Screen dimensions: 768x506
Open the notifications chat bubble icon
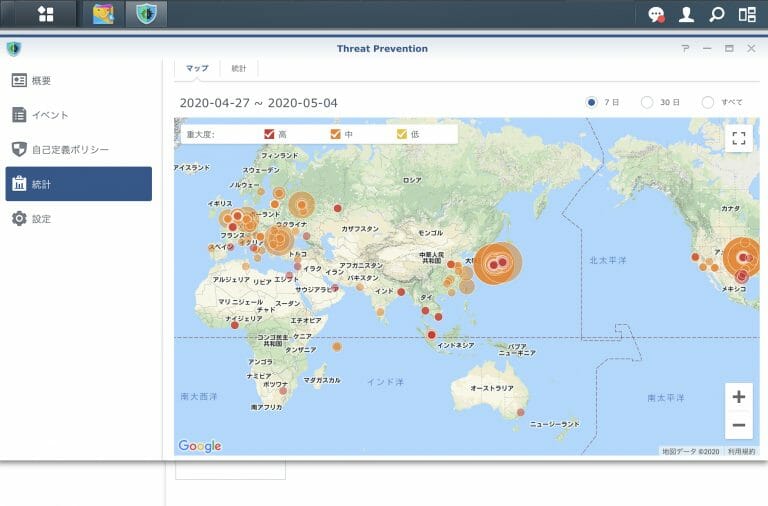point(656,14)
